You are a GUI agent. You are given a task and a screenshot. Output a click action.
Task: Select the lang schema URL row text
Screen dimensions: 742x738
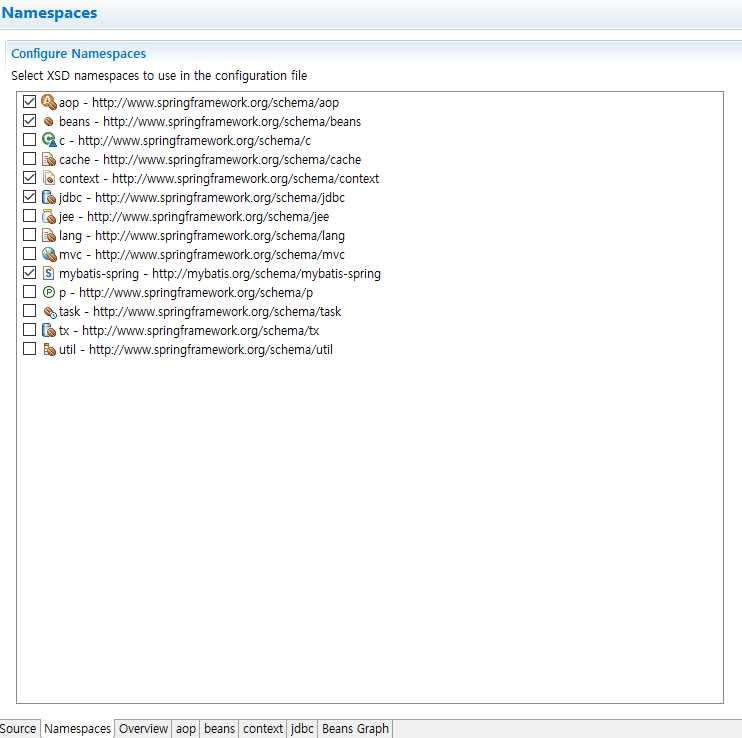tap(202, 236)
